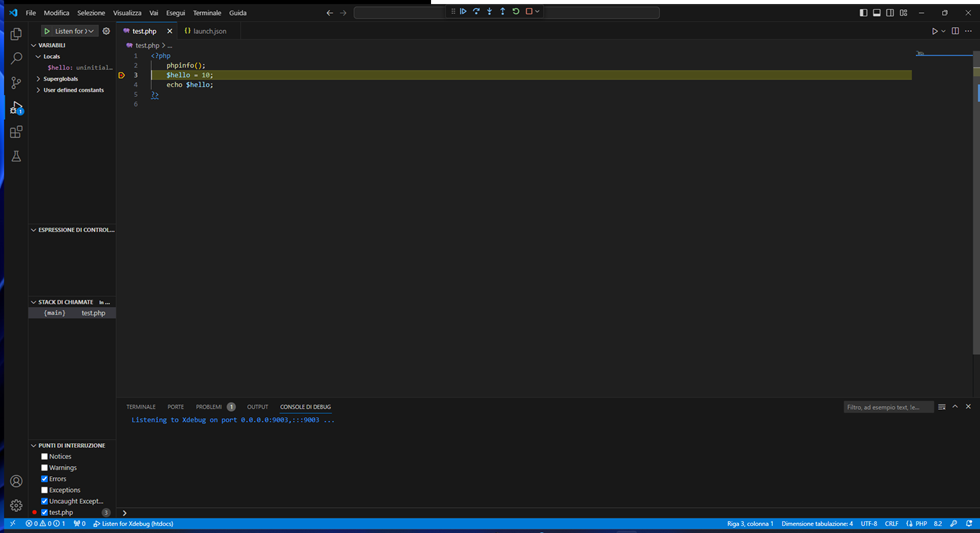
Task: Disable the test.php breakpoint checkbox
Action: click(44, 513)
